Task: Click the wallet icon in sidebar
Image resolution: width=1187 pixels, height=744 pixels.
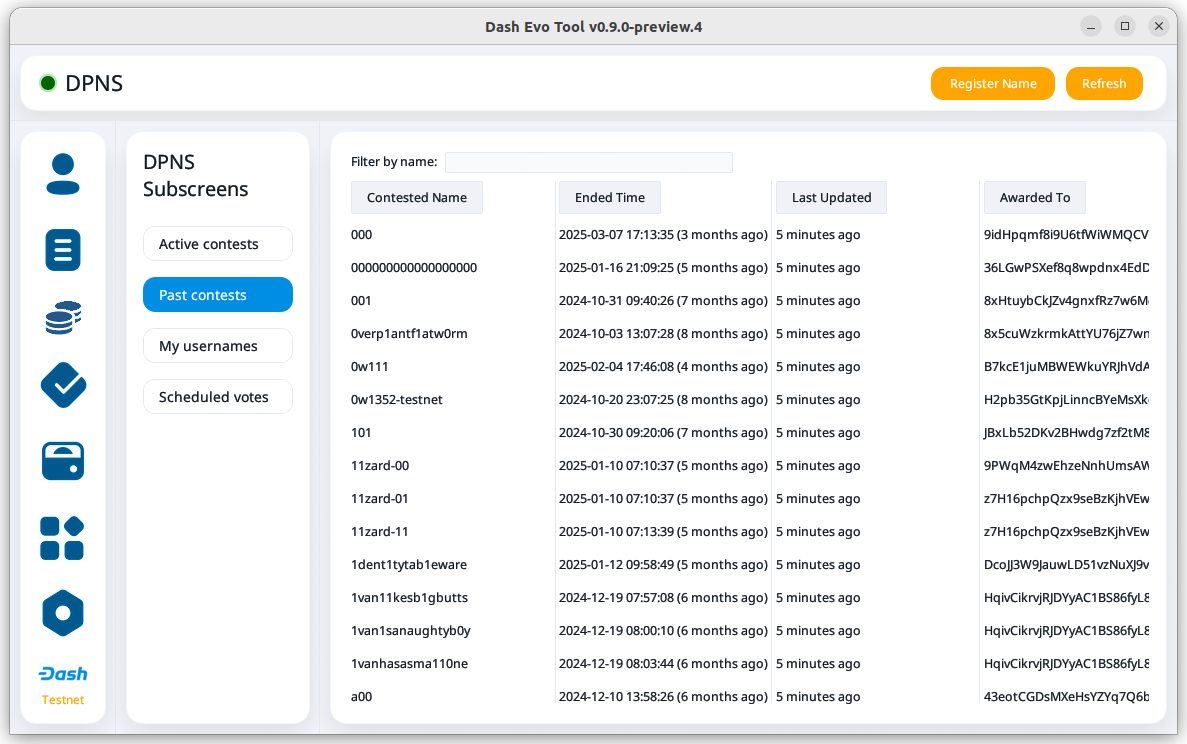Action: point(63,461)
